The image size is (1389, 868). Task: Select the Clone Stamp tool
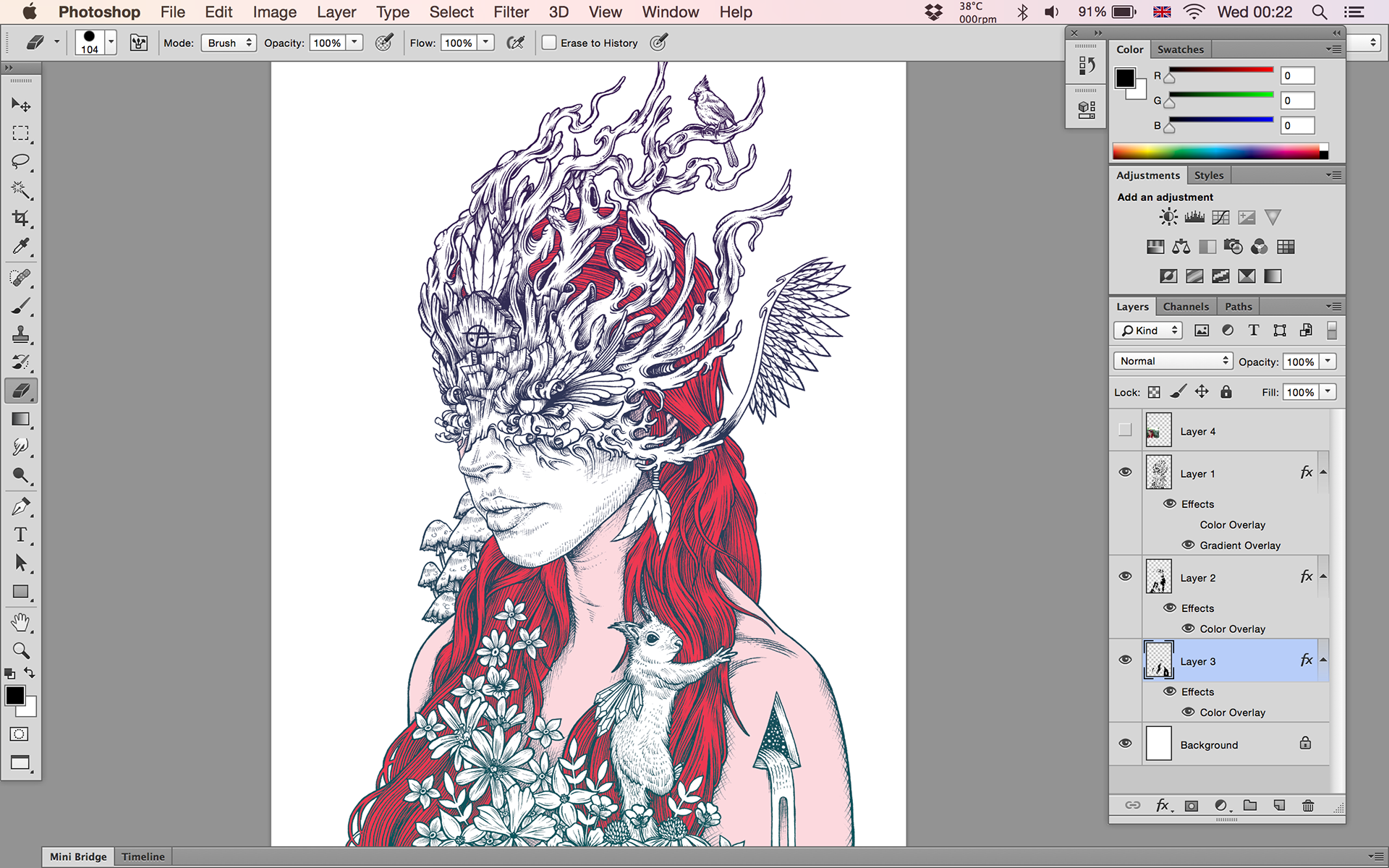[x=20, y=334]
